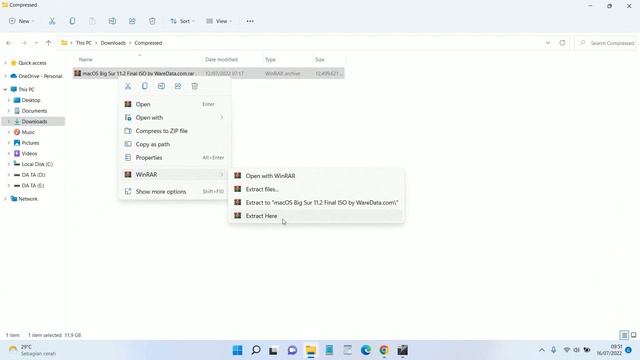Click the Rename icon in the context menu
Screen dimensions: 640x360
[161, 86]
